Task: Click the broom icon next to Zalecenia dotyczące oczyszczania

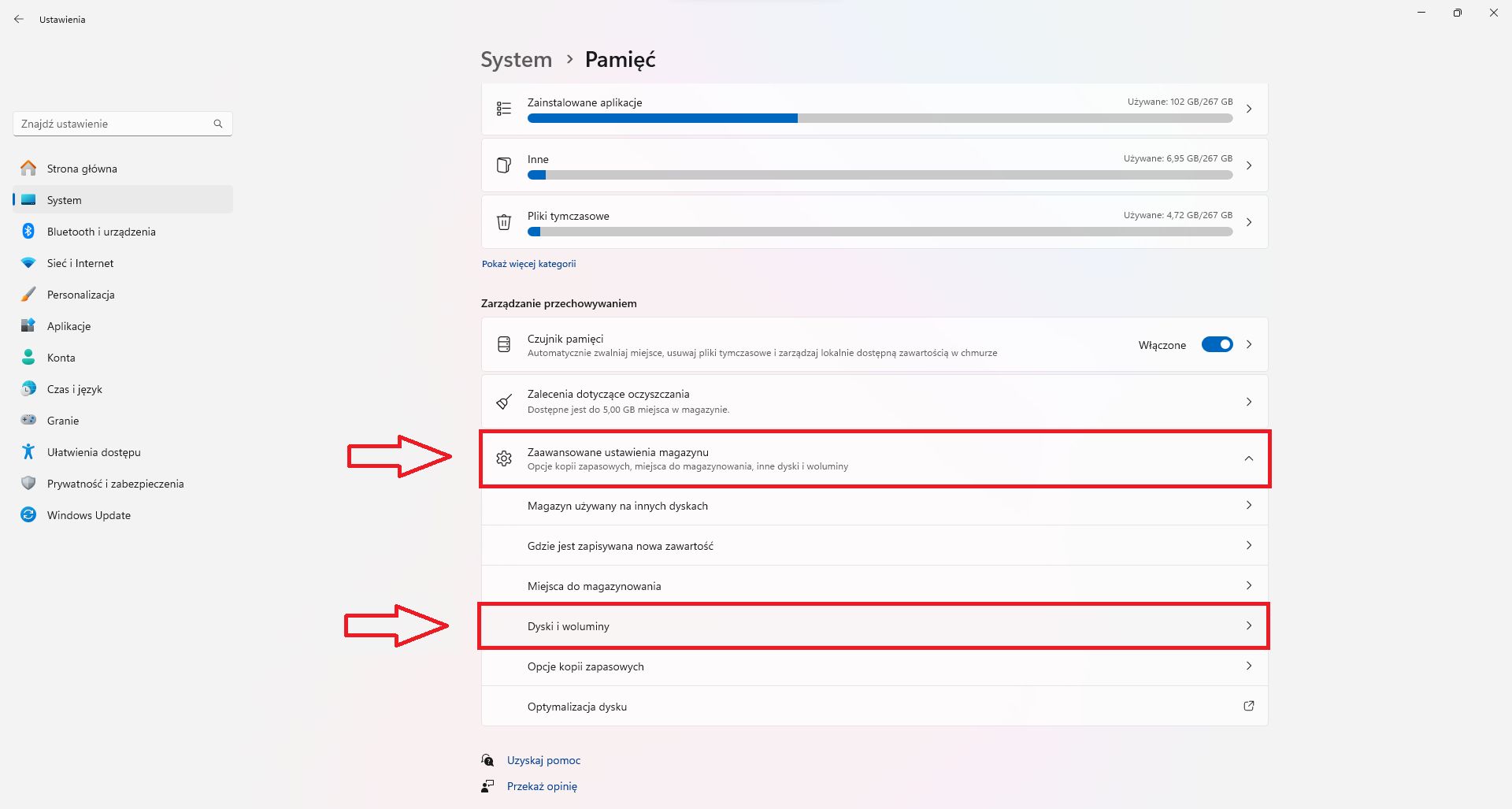Action: [x=504, y=401]
